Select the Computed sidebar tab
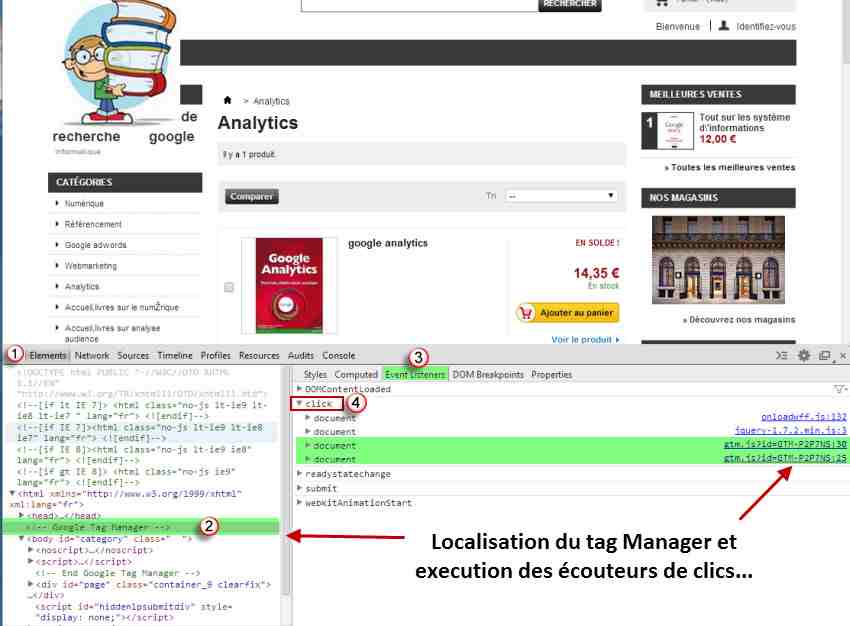Image resolution: width=850 pixels, height=626 pixels. (356, 375)
